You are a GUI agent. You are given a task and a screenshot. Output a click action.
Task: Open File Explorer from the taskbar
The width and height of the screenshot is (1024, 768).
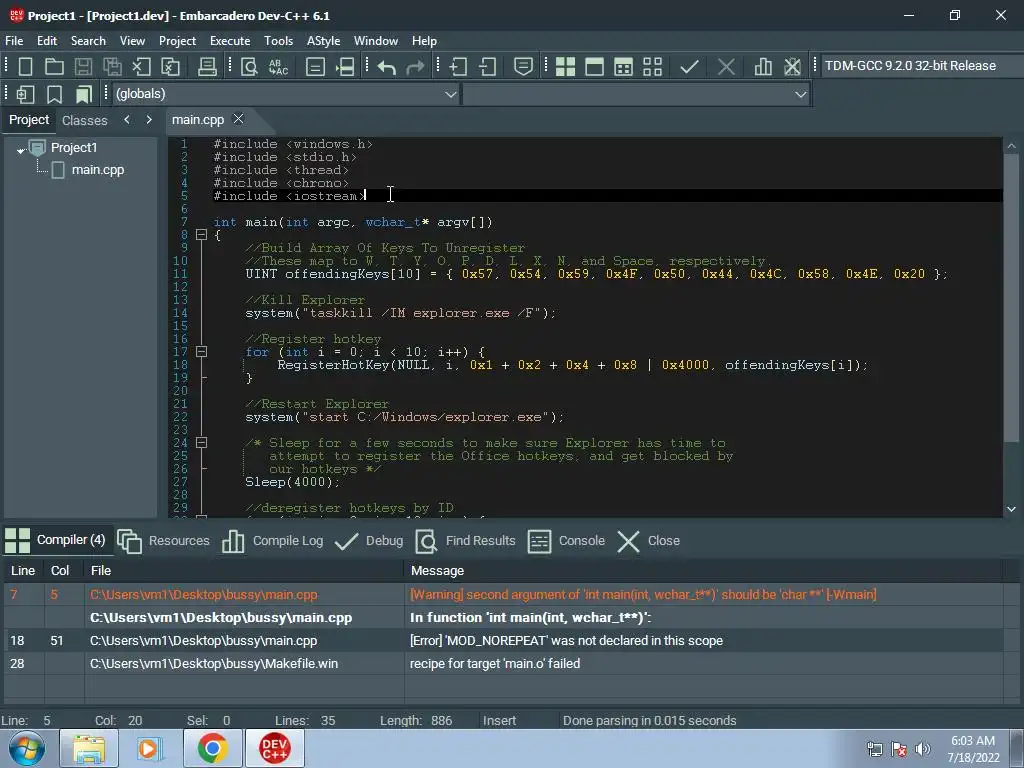pos(89,748)
